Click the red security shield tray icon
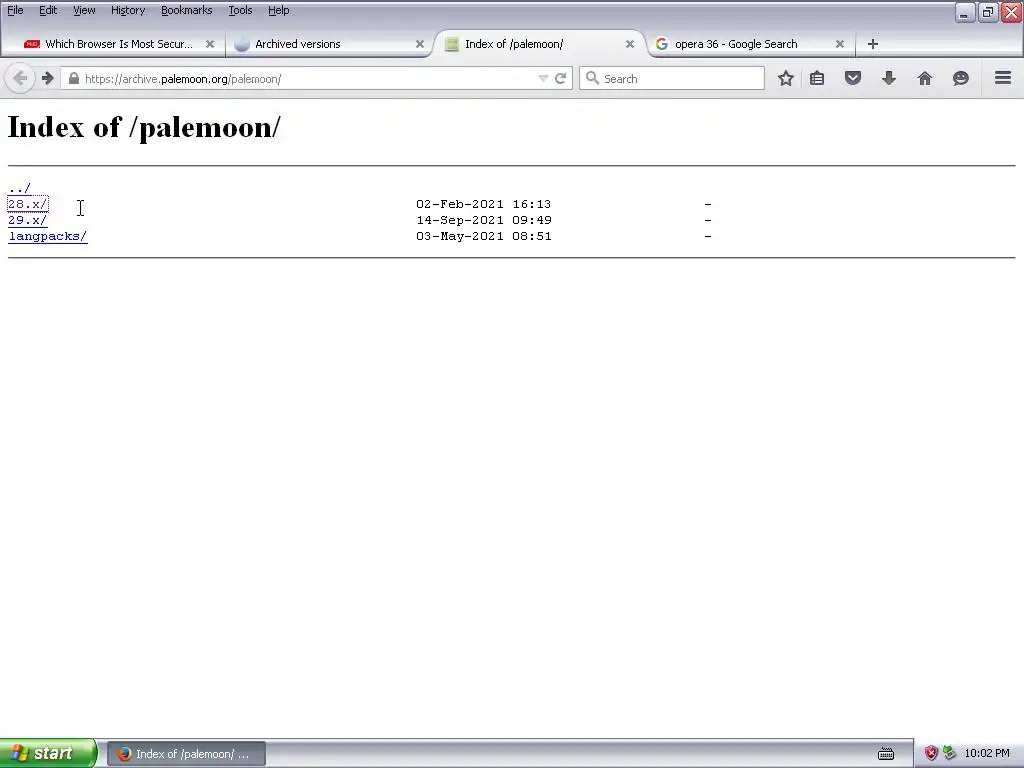The width and height of the screenshot is (1024, 768). (931, 754)
